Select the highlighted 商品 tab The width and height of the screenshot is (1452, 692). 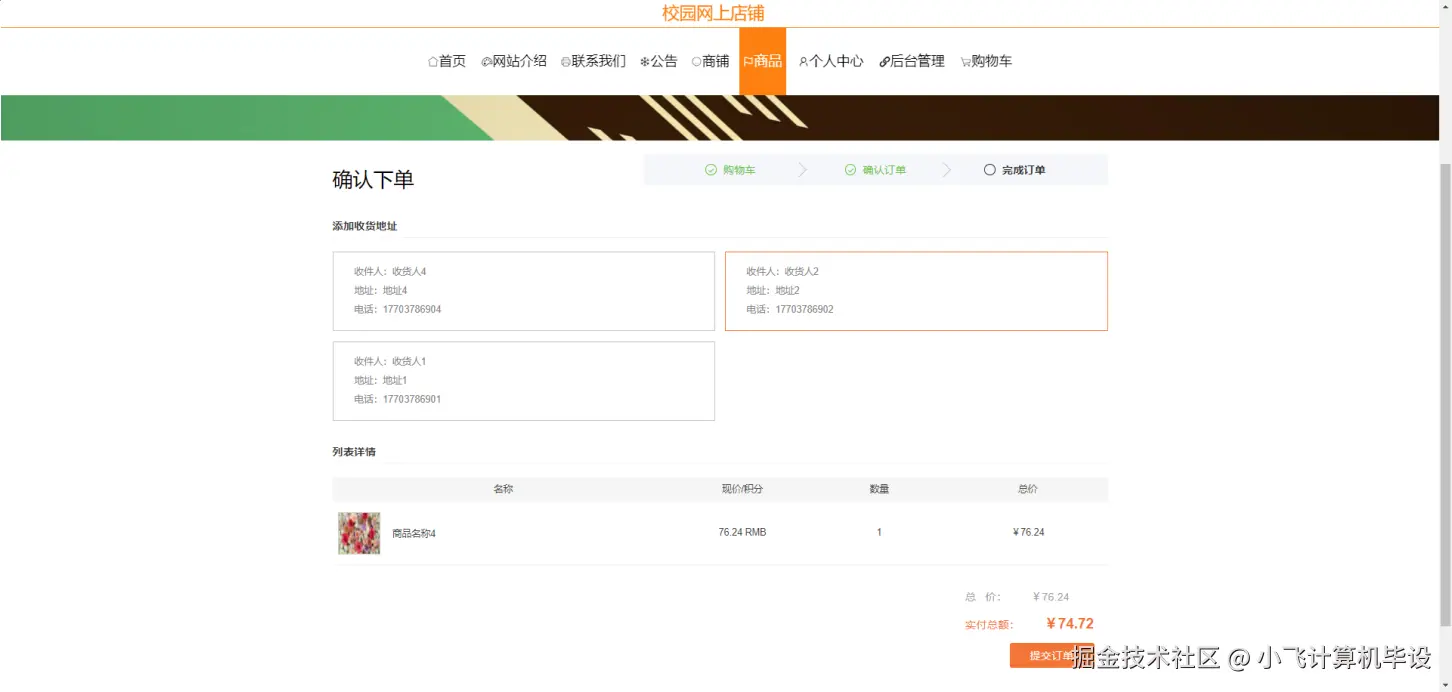pyautogui.click(x=762, y=61)
